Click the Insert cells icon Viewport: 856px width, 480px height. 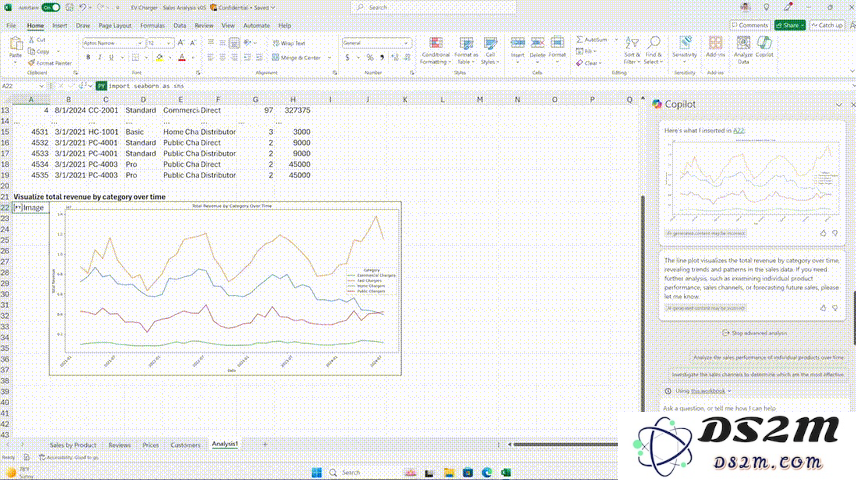pos(518,43)
